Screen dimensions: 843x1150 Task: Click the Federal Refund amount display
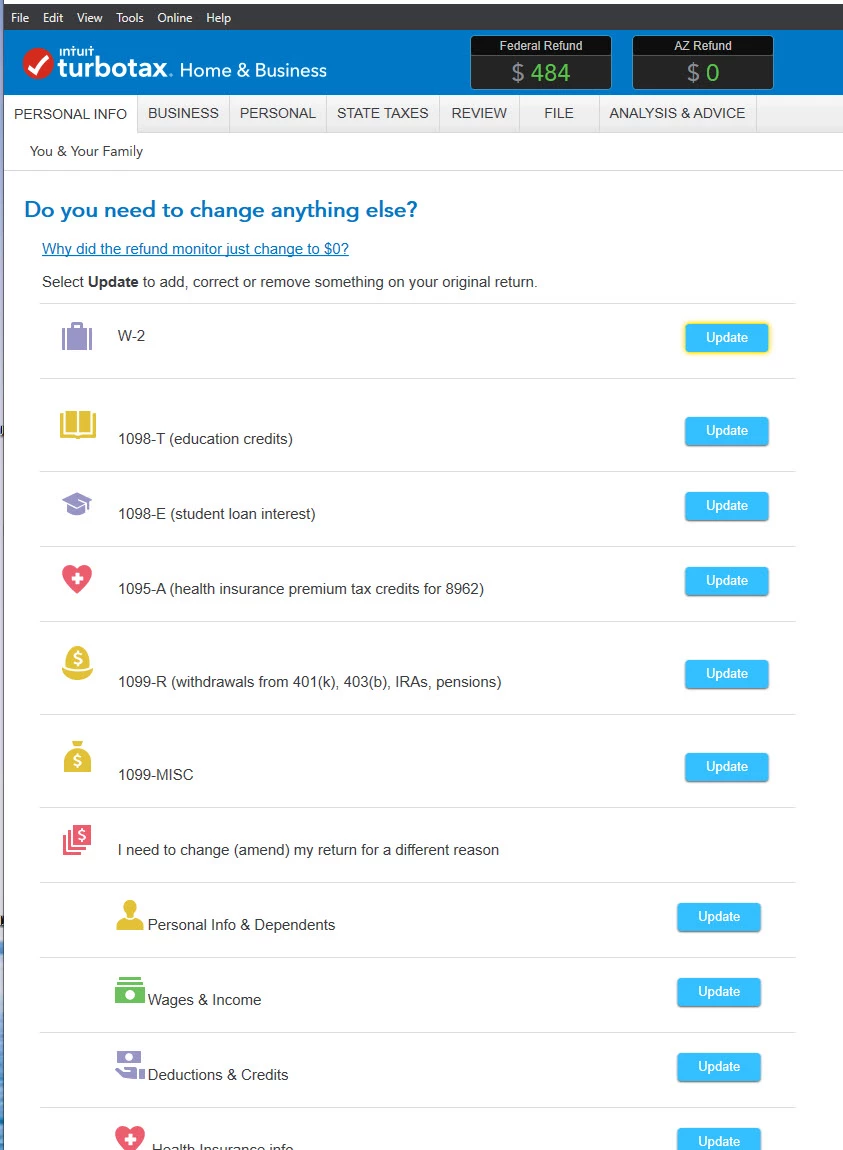pyautogui.click(x=541, y=73)
